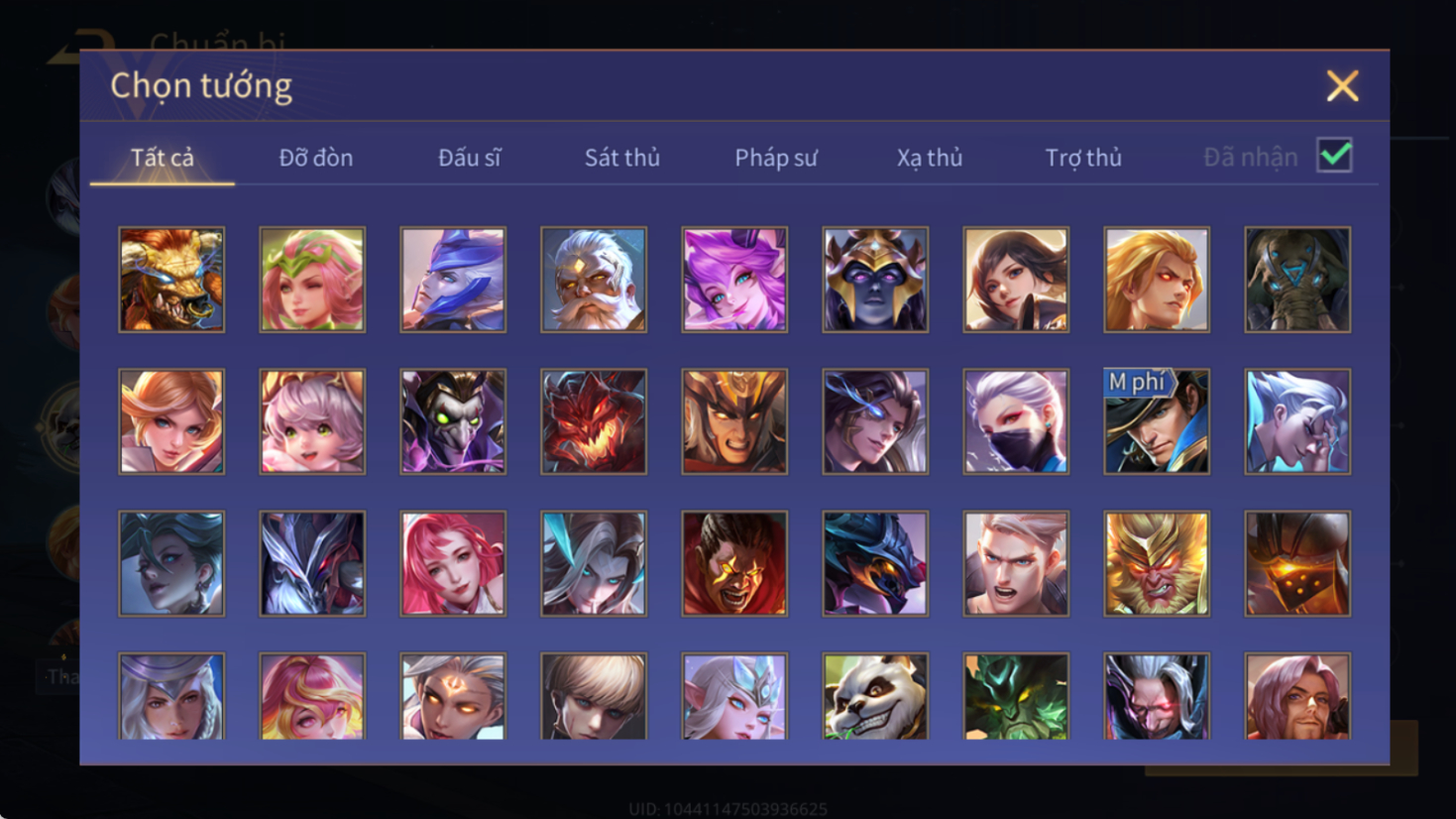Select the golden bull hero portrait
This screenshot has height=819, width=1456.
pos(171,280)
